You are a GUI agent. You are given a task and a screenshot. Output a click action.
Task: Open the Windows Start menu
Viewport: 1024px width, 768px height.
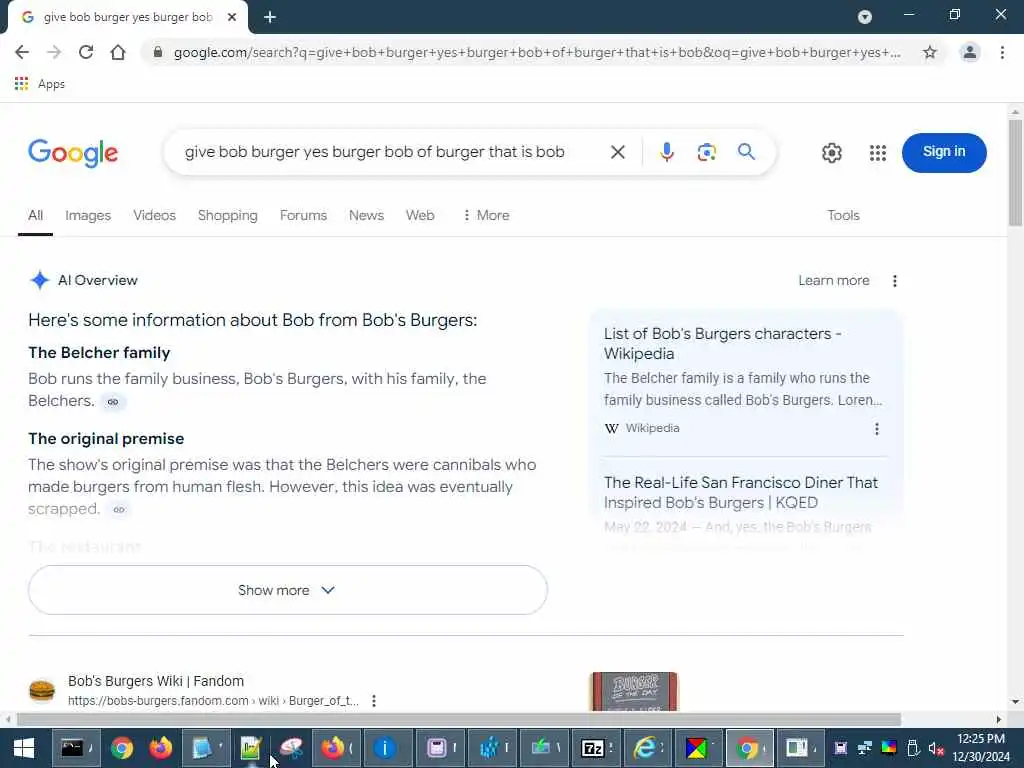point(24,748)
